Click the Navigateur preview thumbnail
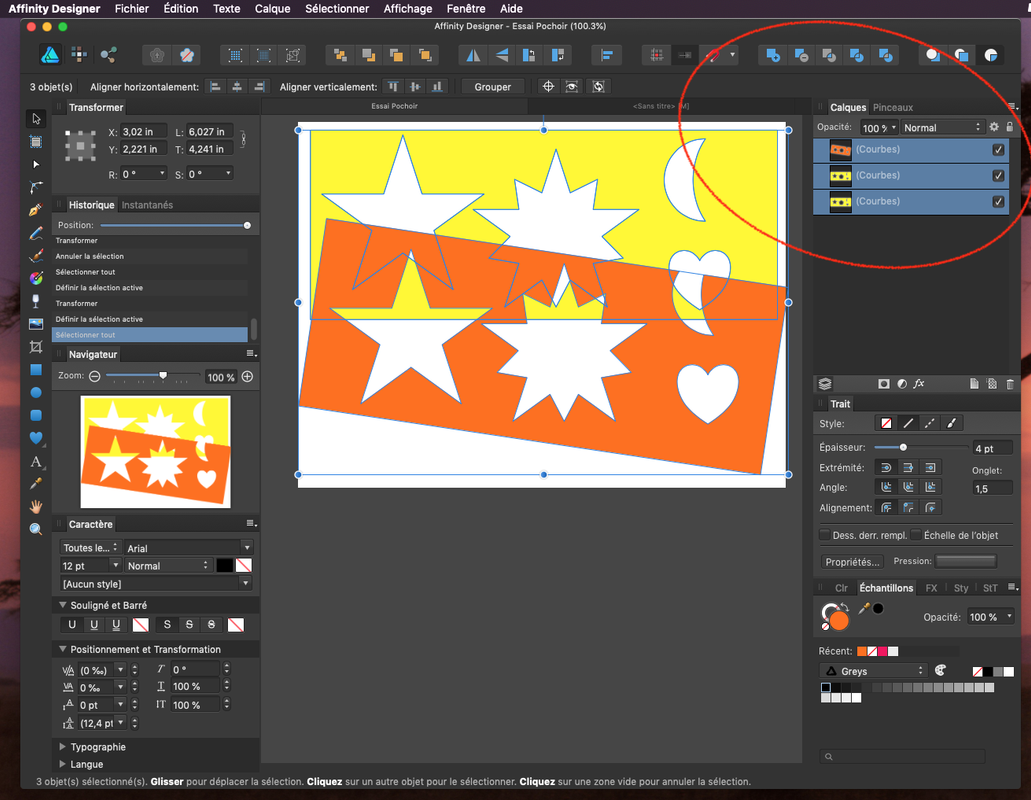This screenshot has width=1031, height=800. click(155, 452)
